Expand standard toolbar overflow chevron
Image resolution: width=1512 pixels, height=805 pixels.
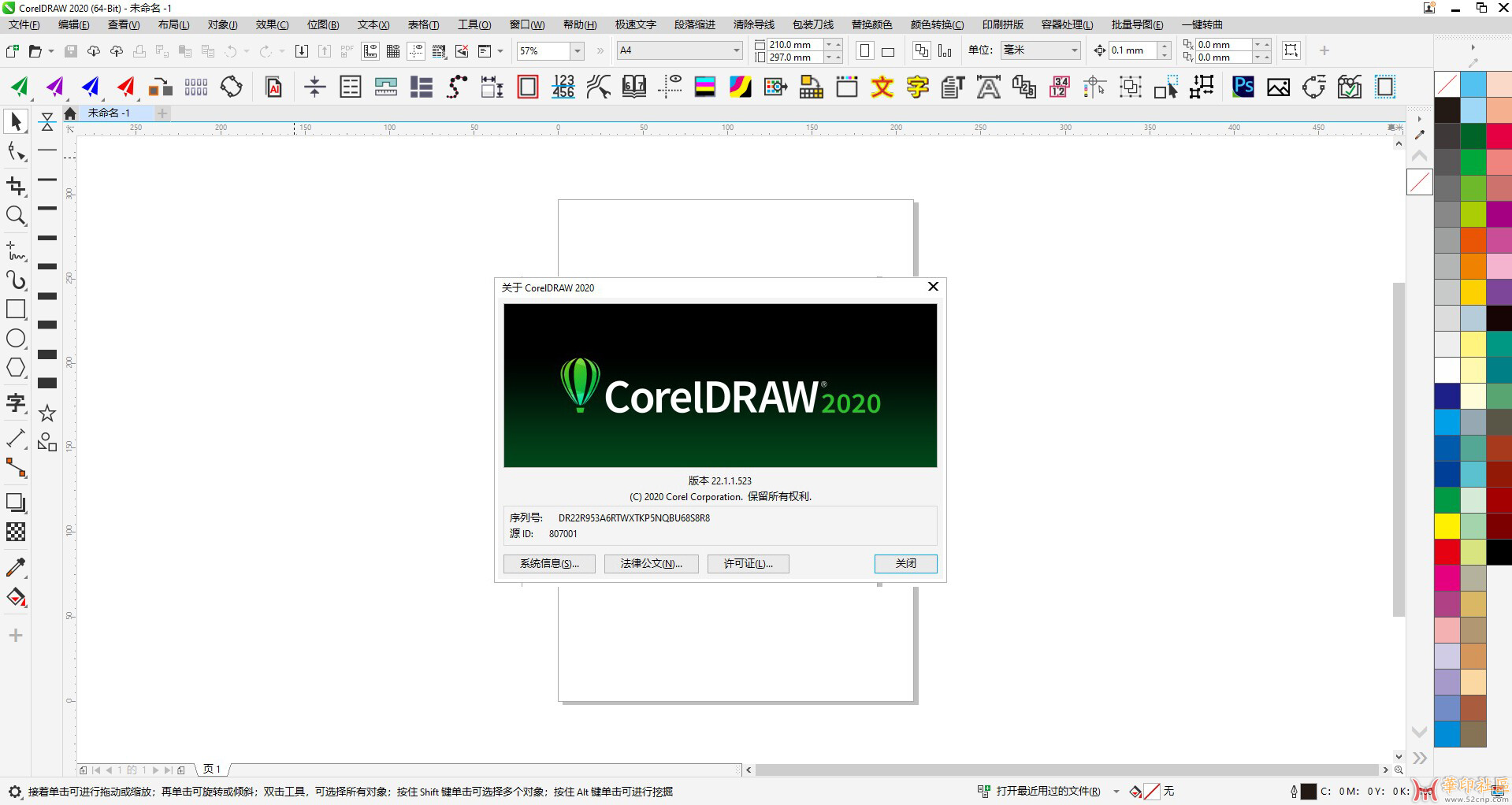pos(600,50)
